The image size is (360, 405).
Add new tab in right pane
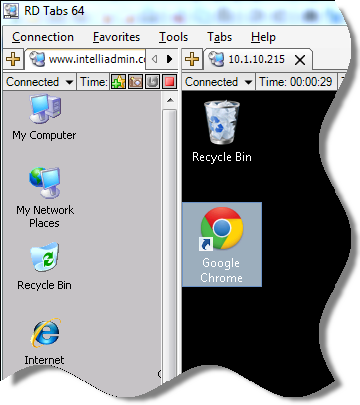coord(192,59)
